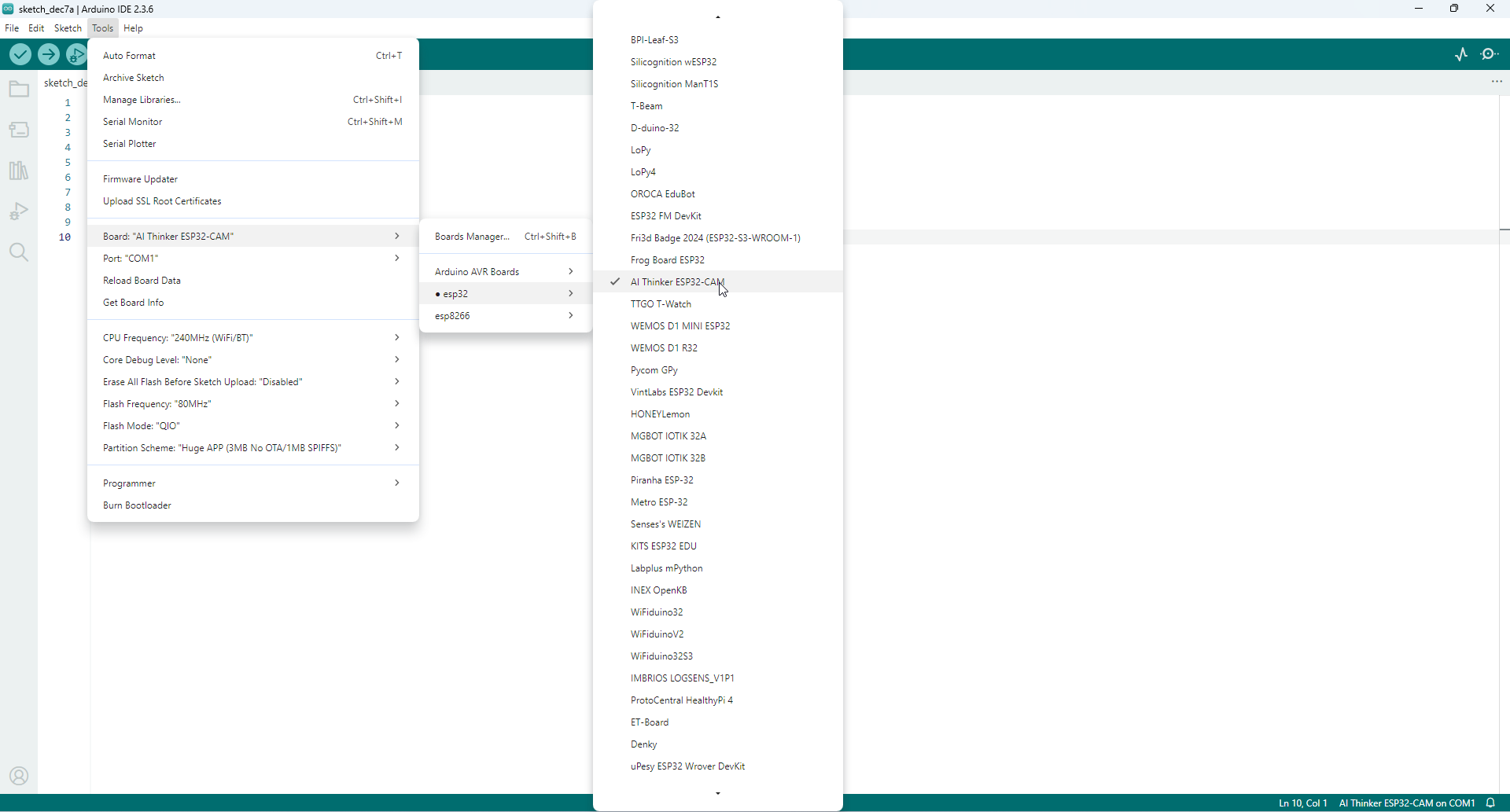Select Auto Format from Tools menu
This screenshot has height=812, width=1510.
[130, 56]
